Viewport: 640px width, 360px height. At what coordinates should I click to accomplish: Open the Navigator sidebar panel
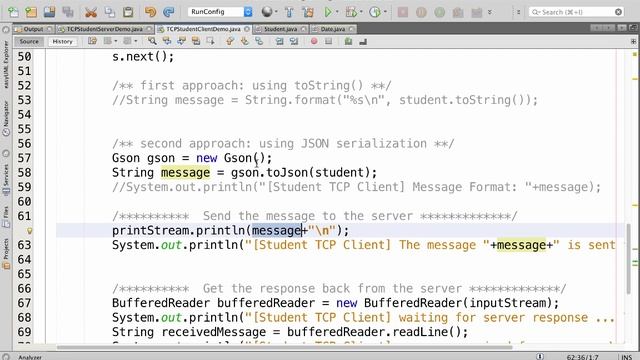[x=6, y=119]
